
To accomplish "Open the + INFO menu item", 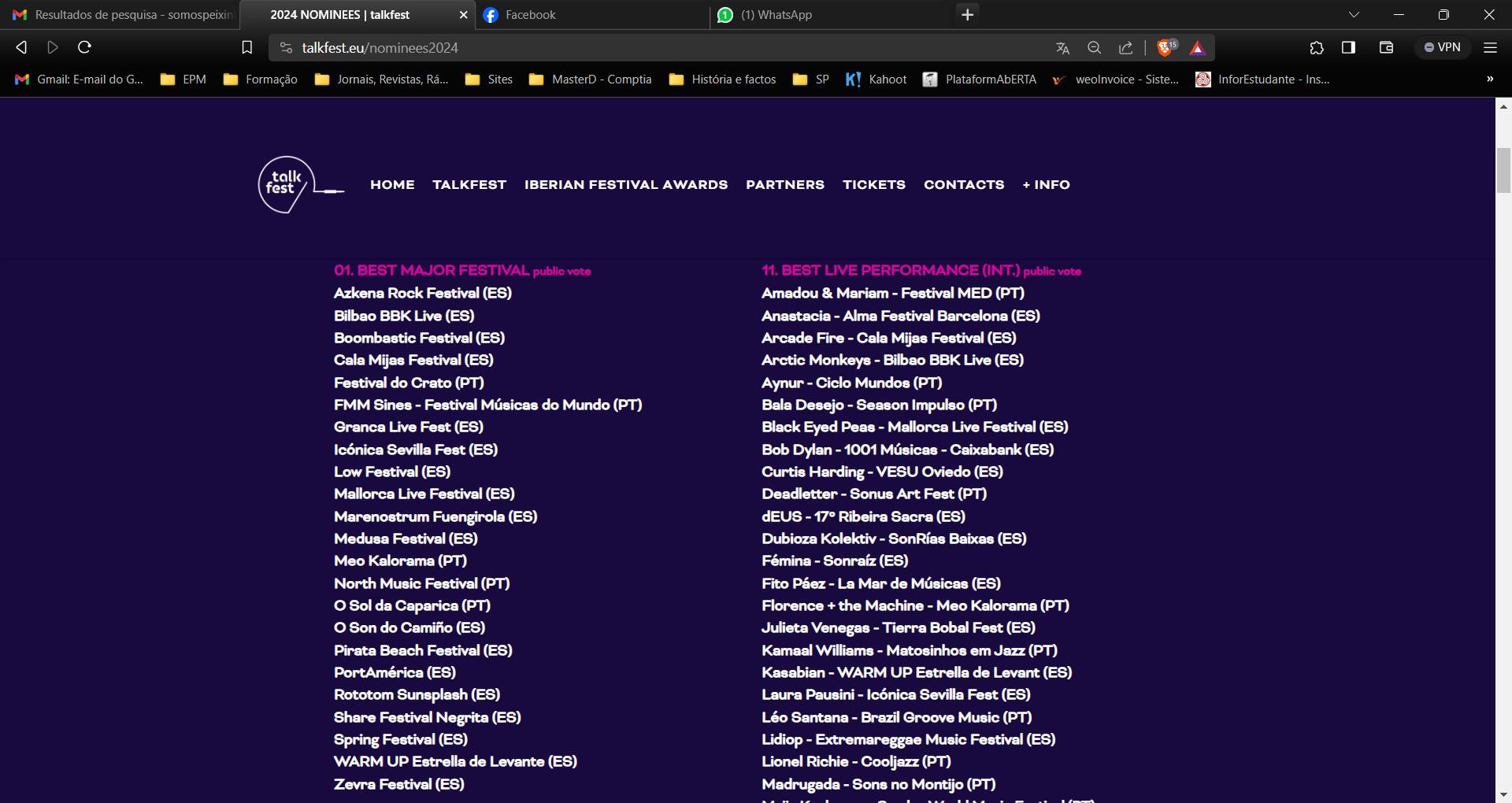I will (1046, 185).
